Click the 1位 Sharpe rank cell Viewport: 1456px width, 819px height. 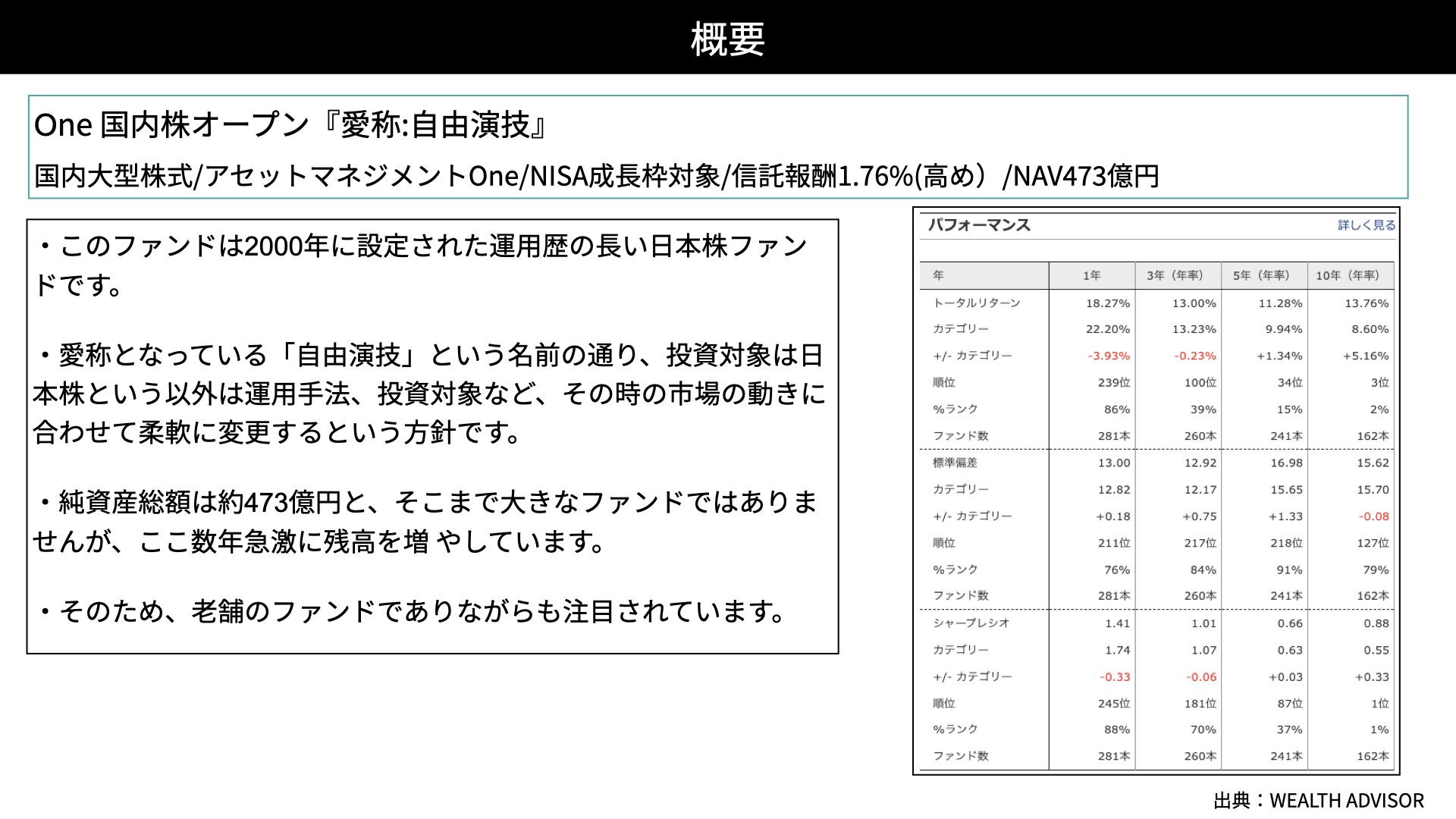(x=1380, y=704)
